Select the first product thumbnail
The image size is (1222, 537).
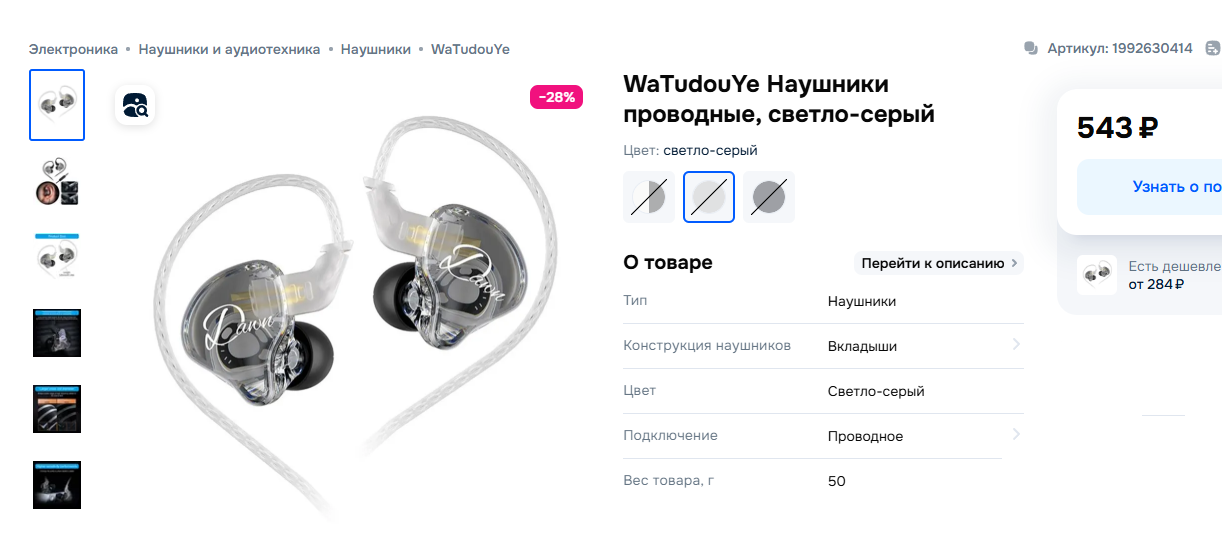pyautogui.click(x=57, y=105)
